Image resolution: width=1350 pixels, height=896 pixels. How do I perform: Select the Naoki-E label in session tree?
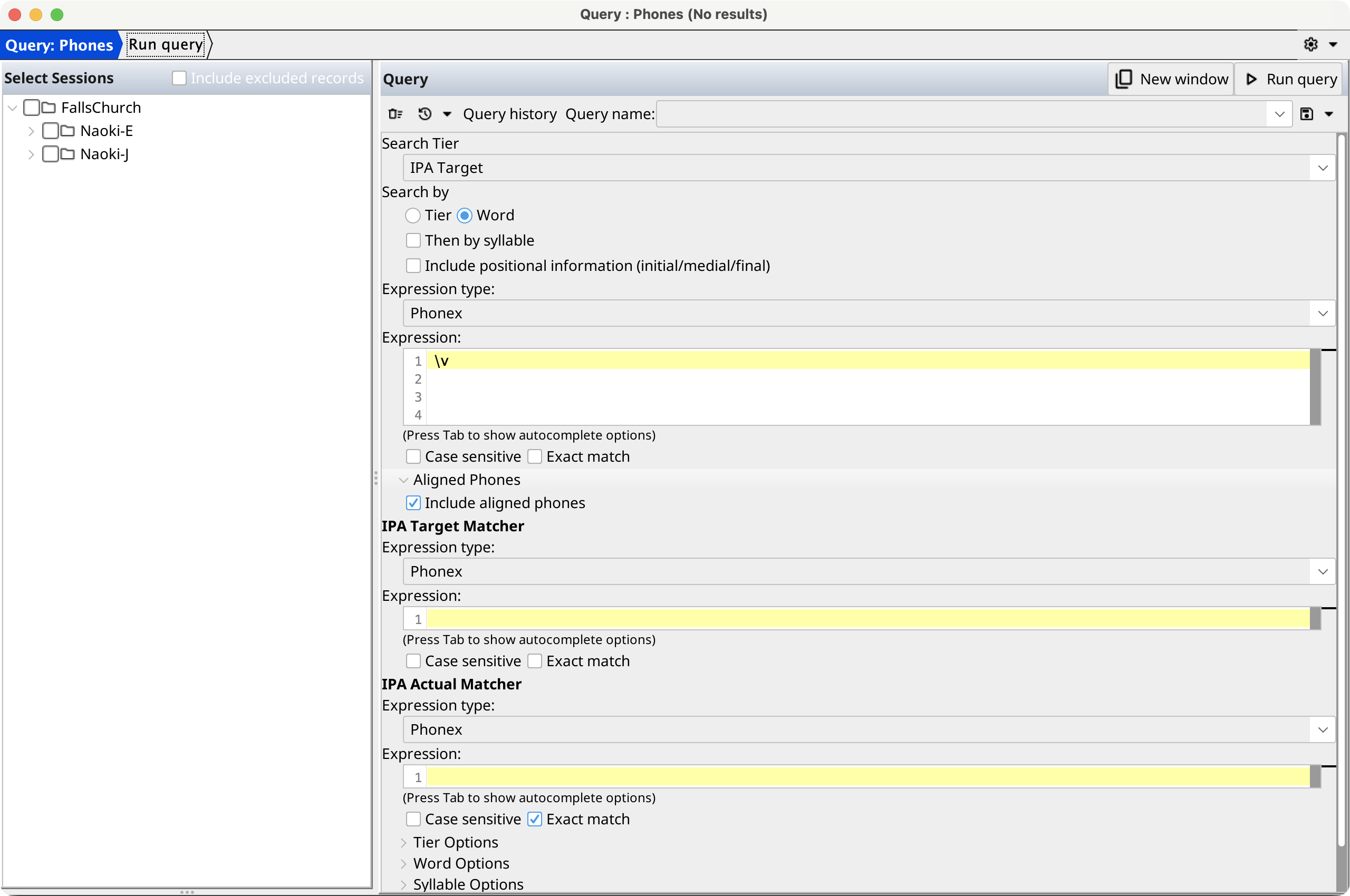pos(107,131)
